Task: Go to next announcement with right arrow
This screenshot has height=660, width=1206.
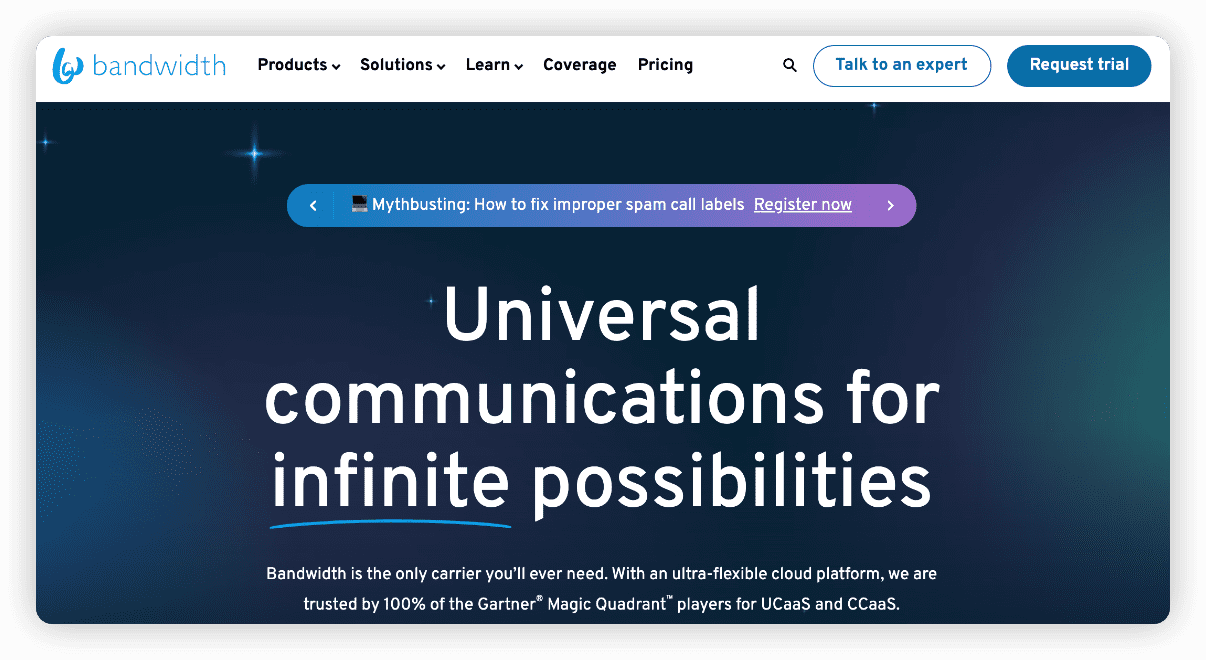Action: [890, 205]
